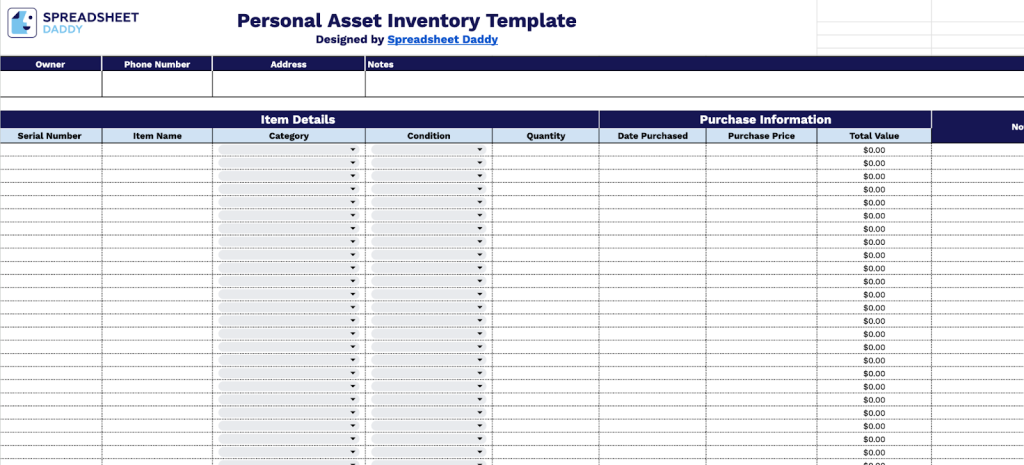Image resolution: width=1024 pixels, height=465 pixels.
Task: Click the Date Purchased column header
Action: 652,136
